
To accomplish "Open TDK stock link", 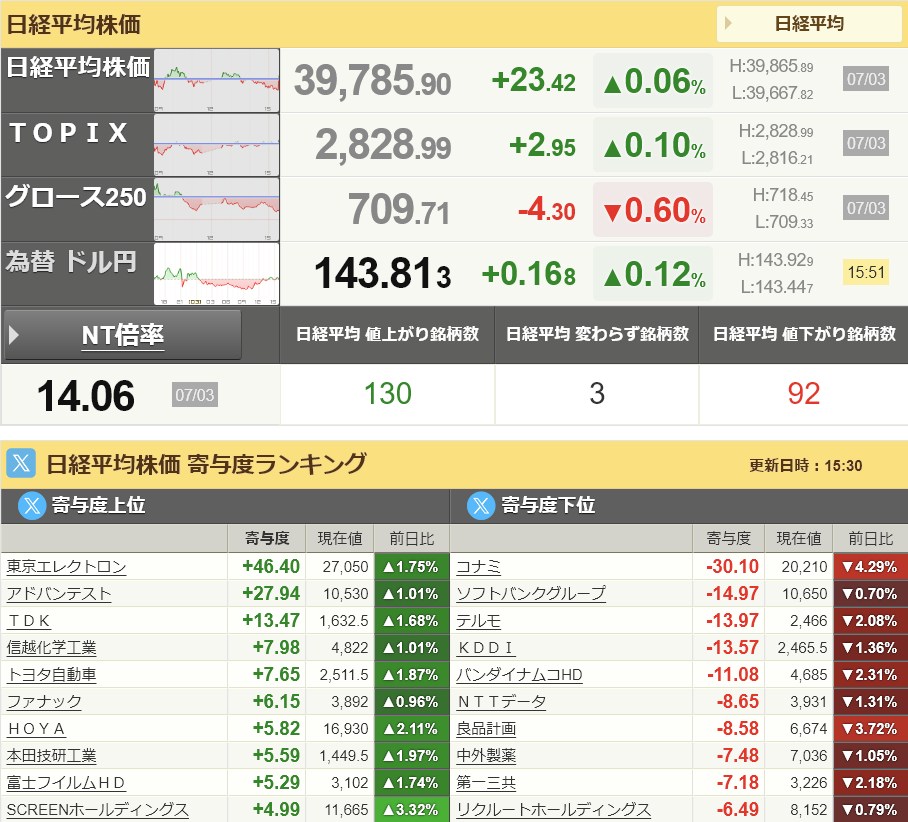I will pyautogui.click(x=29, y=621).
